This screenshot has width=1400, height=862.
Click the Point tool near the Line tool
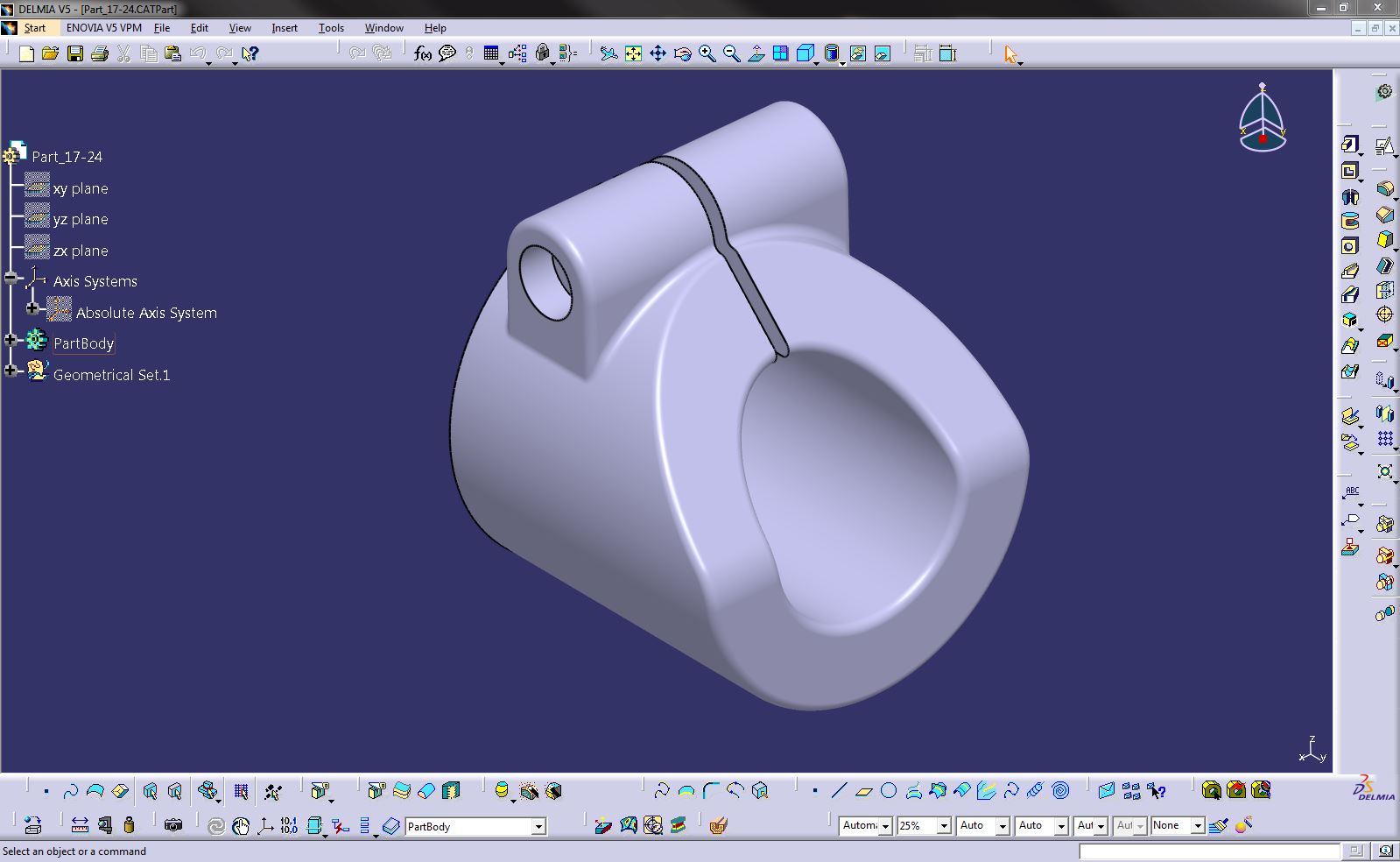pos(814,791)
